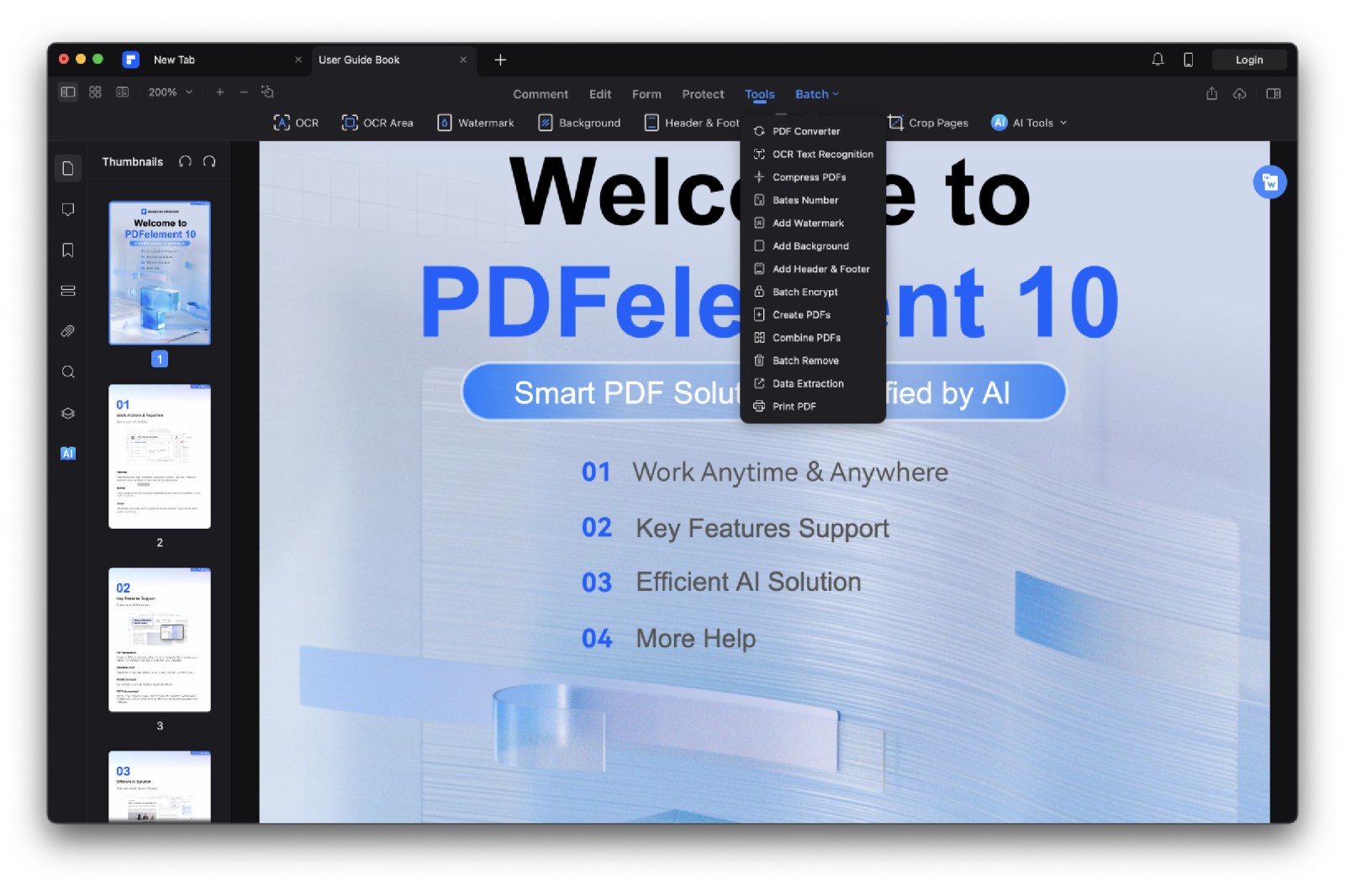Toggle the left sidebar panel view
The height and width of the screenshot is (896, 1345).
[68, 92]
